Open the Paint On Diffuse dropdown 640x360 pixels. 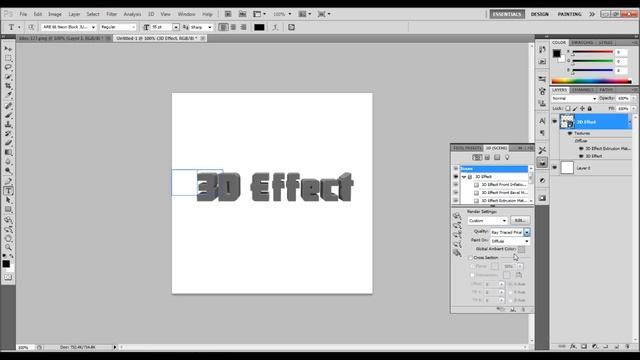click(x=510, y=241)
